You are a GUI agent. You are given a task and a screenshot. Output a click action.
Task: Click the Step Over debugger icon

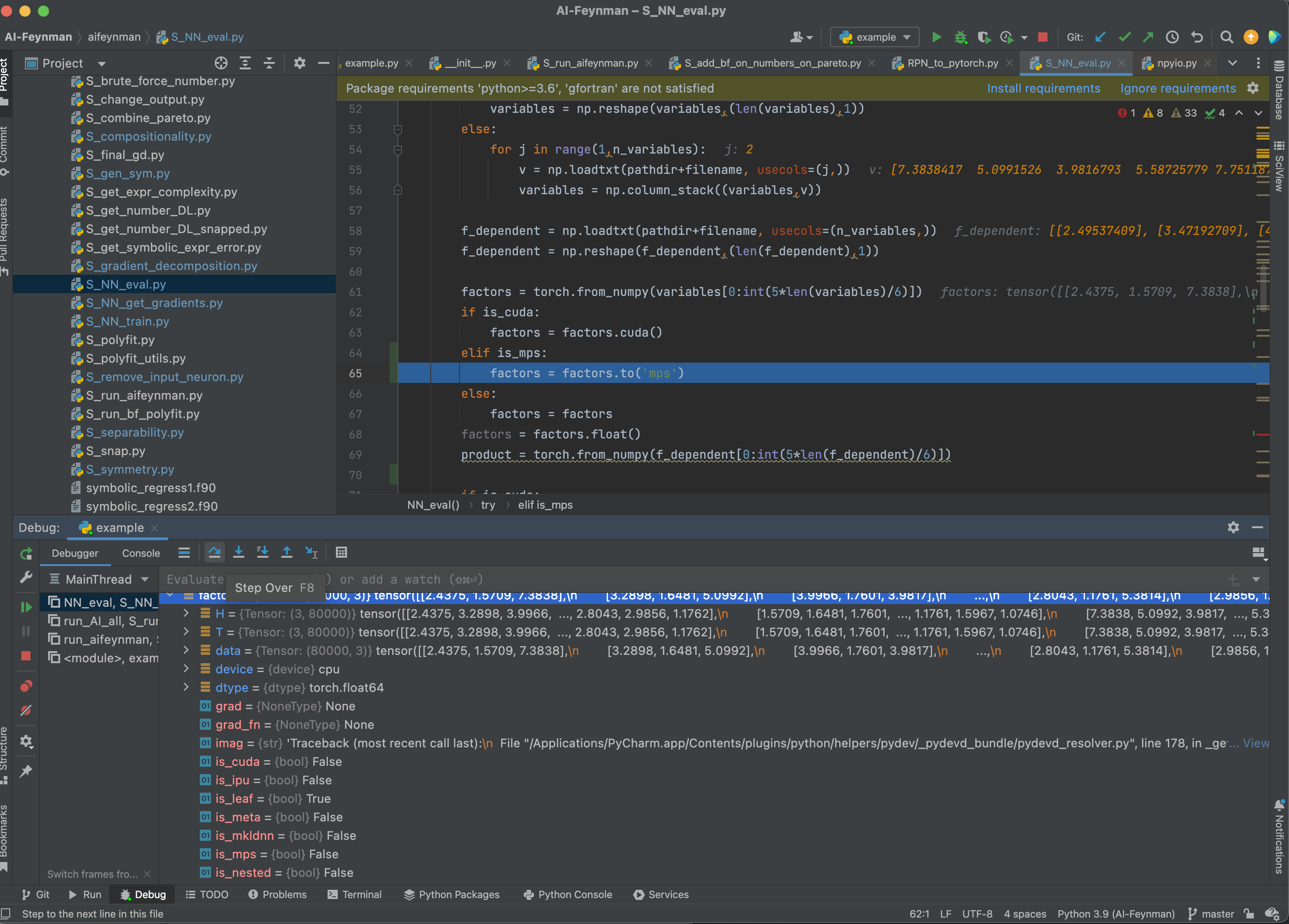214,552
